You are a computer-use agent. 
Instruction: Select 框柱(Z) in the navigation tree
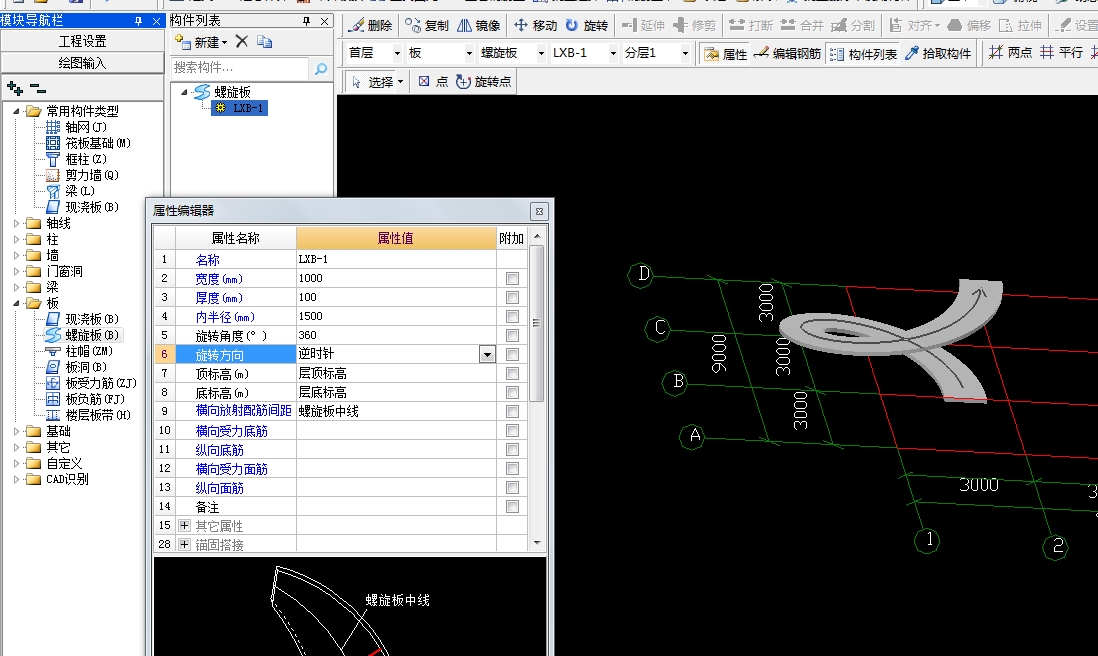(76, 160)
